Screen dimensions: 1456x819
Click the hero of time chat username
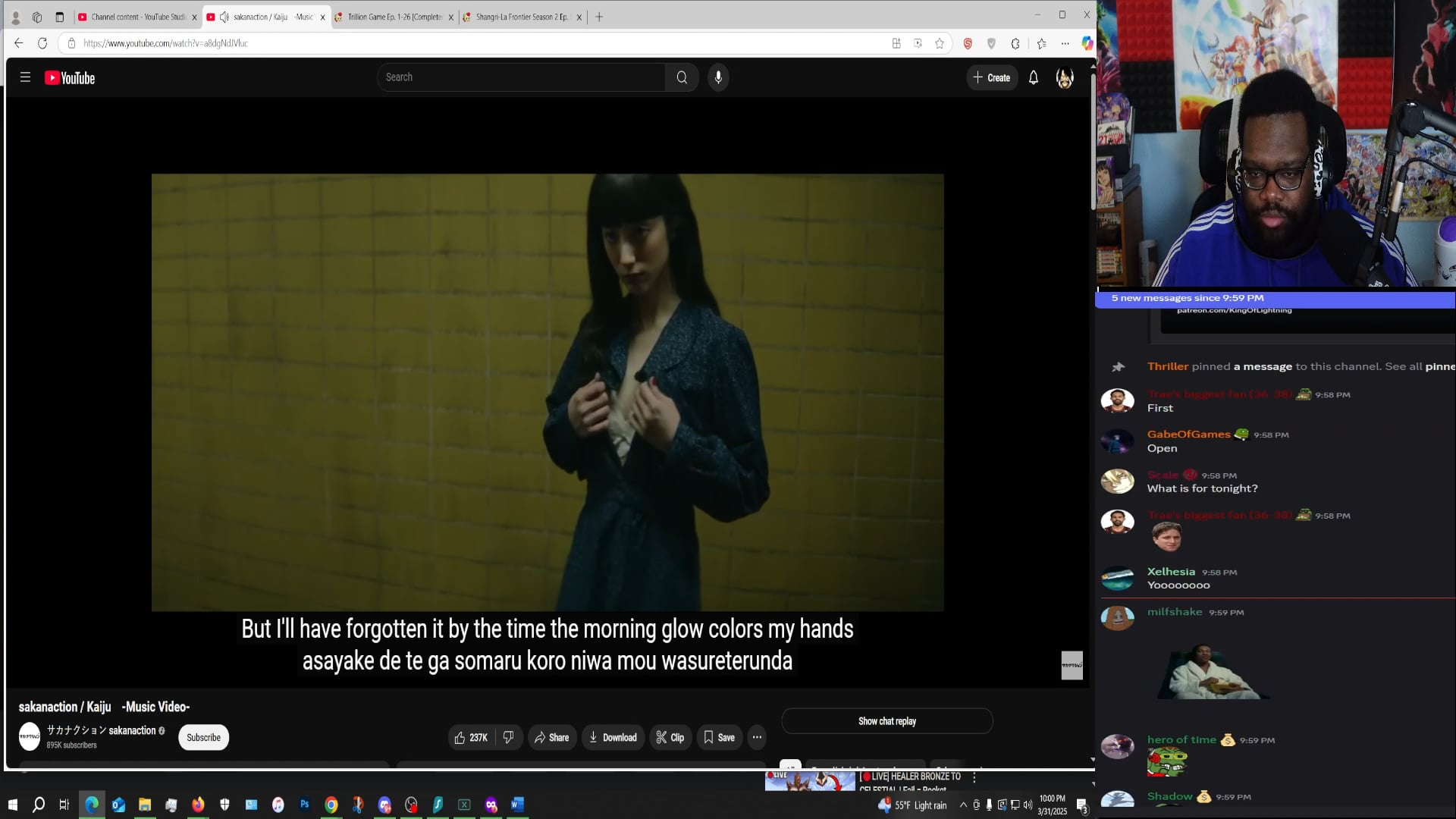[1181, 739]
